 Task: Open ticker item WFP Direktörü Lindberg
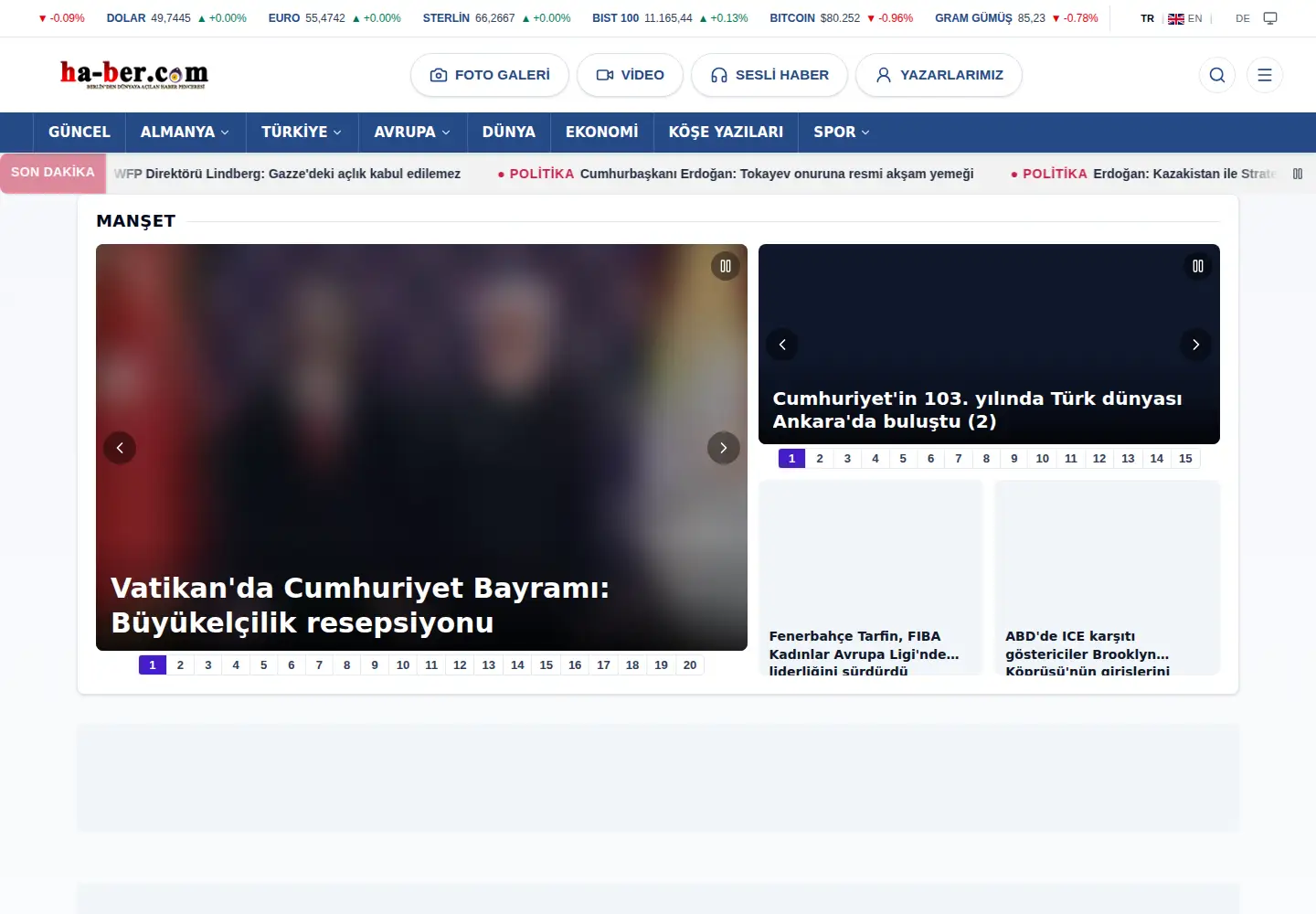point(287,174)
